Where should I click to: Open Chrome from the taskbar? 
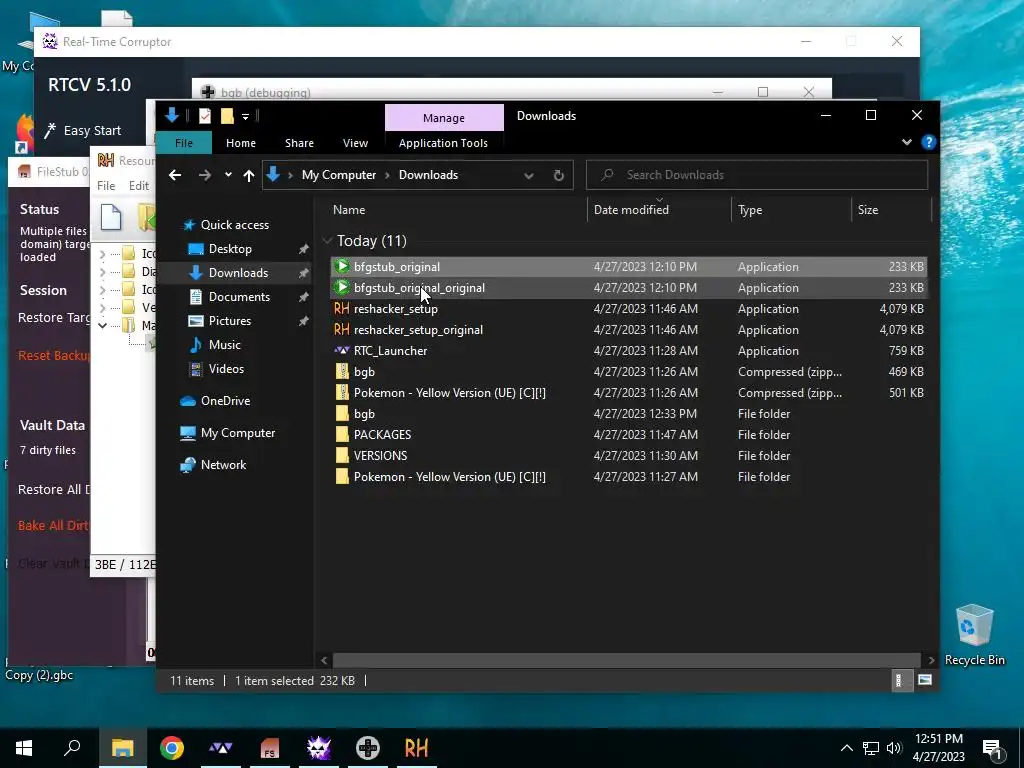[172, 748]
